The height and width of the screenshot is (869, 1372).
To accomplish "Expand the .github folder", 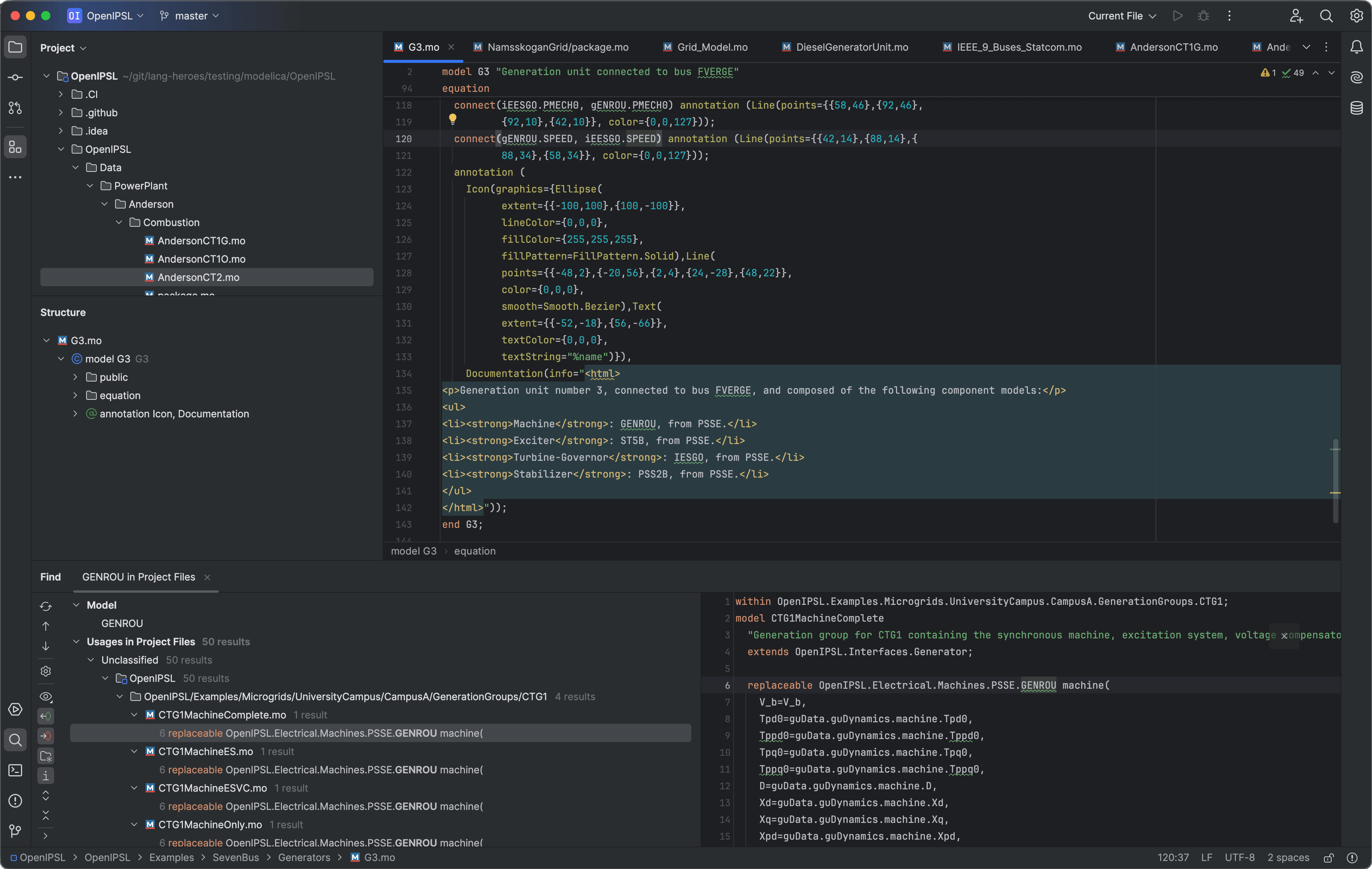I will 61,113.
